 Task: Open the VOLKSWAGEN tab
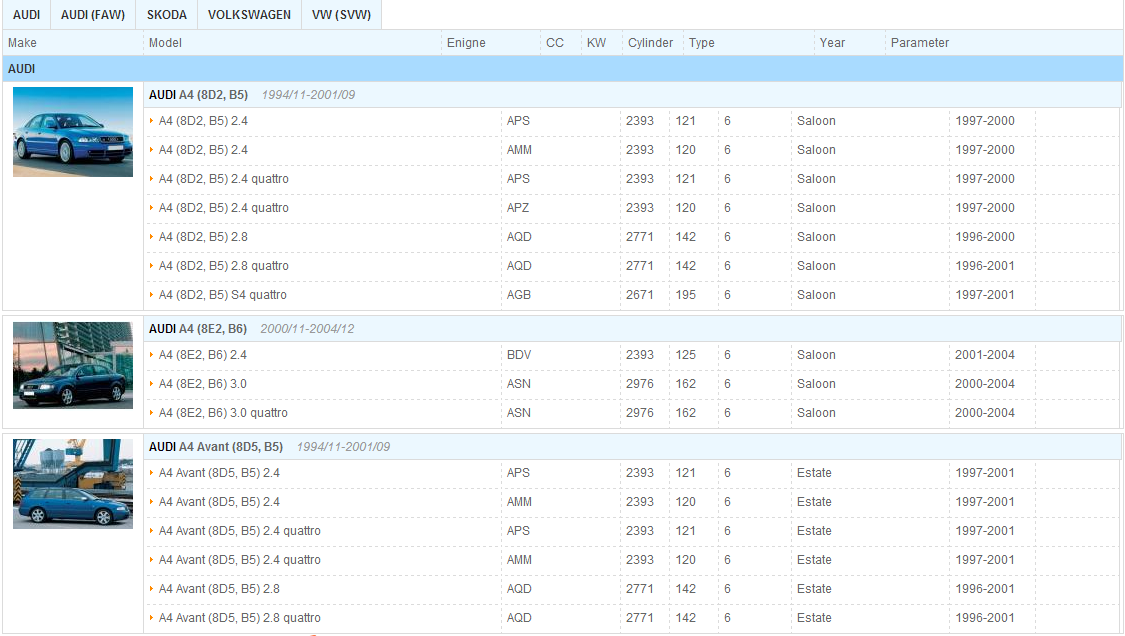[249, 14]
